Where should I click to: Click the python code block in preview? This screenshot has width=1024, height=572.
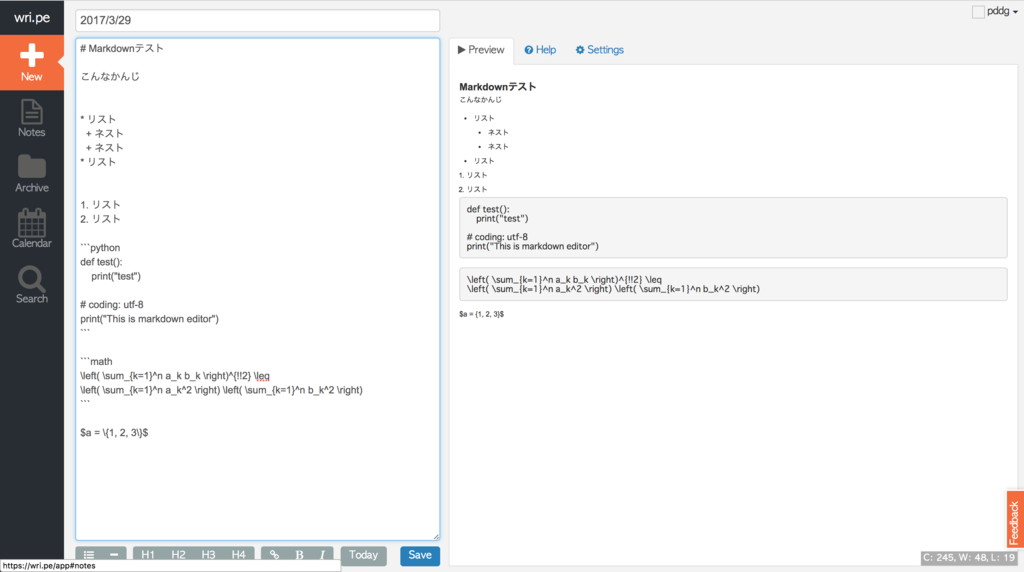(x=733, y=228)
